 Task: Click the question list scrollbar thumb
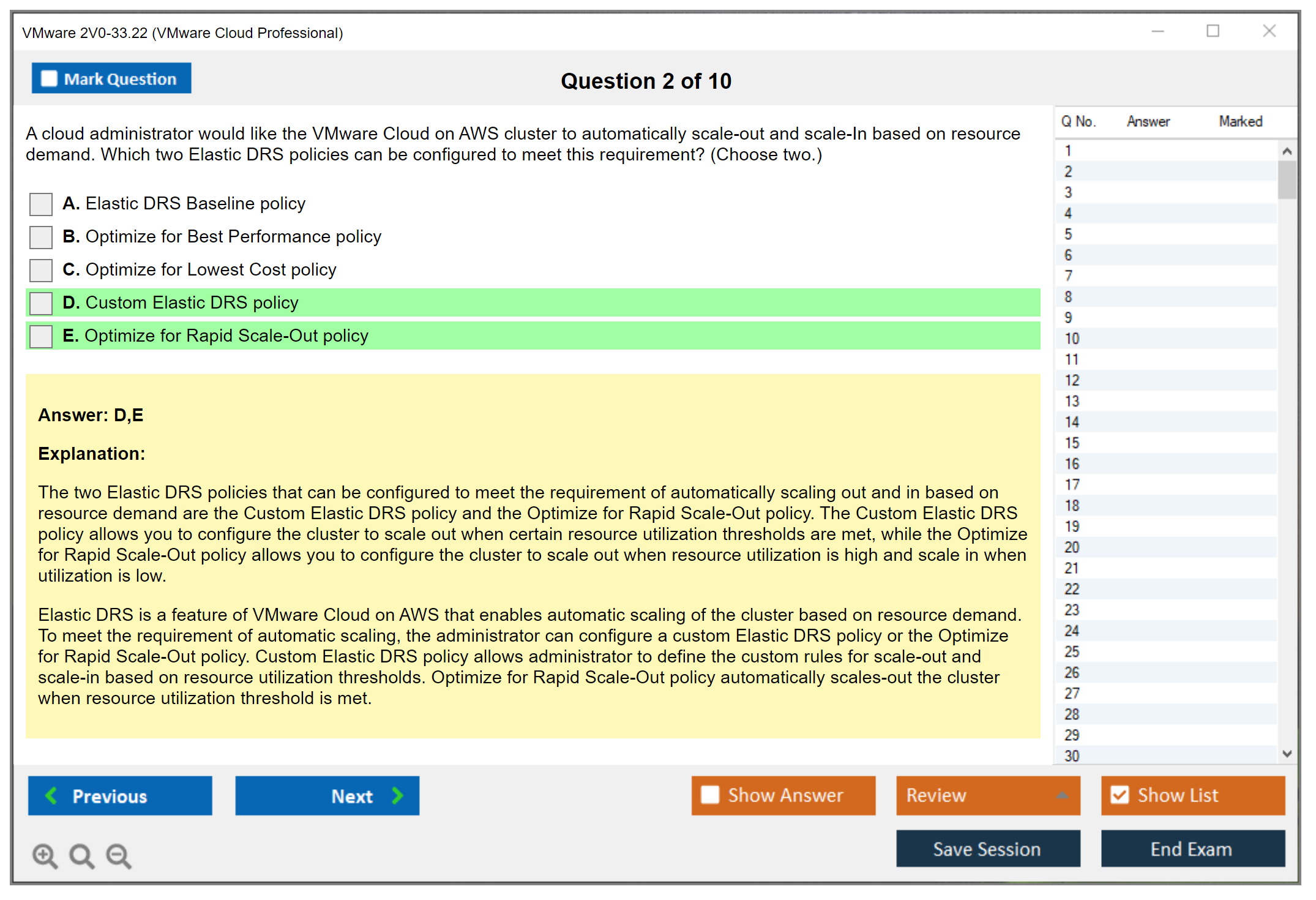pyautogui.click(x=1287, y=180)
